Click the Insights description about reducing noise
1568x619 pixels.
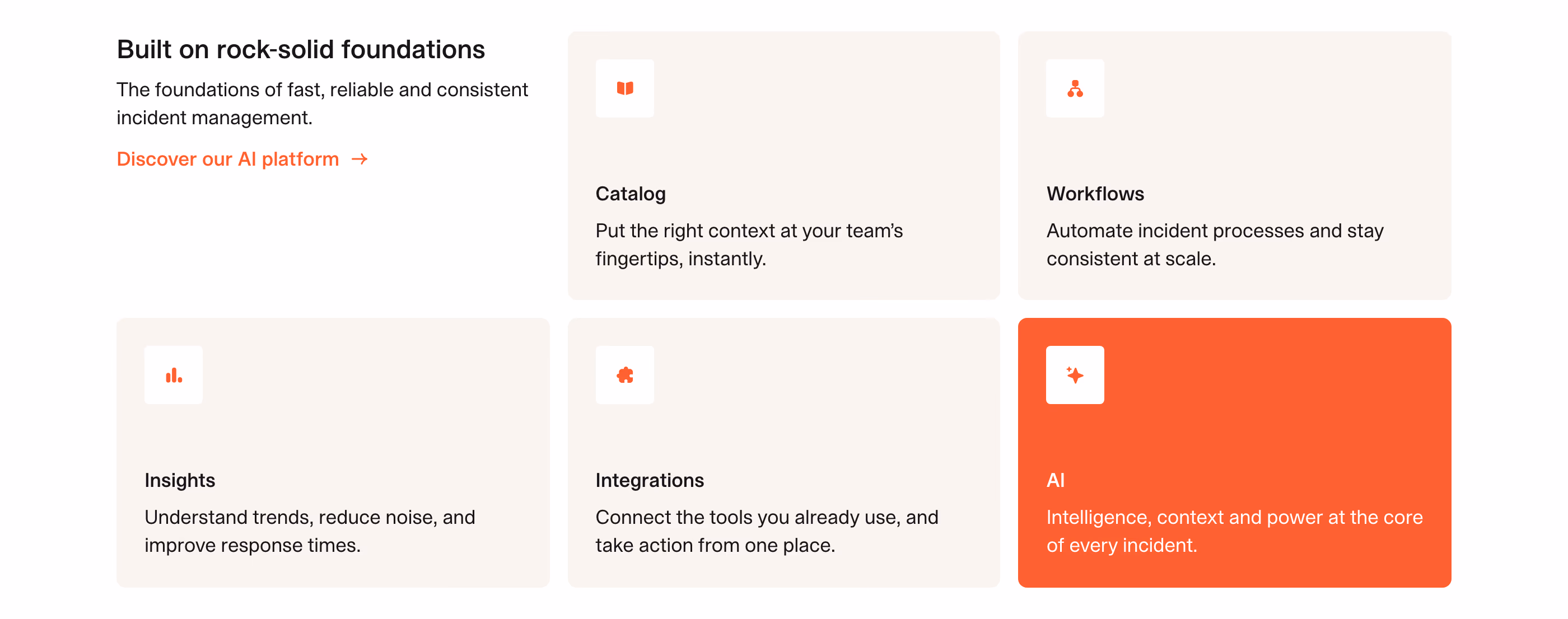pos(310,532)
